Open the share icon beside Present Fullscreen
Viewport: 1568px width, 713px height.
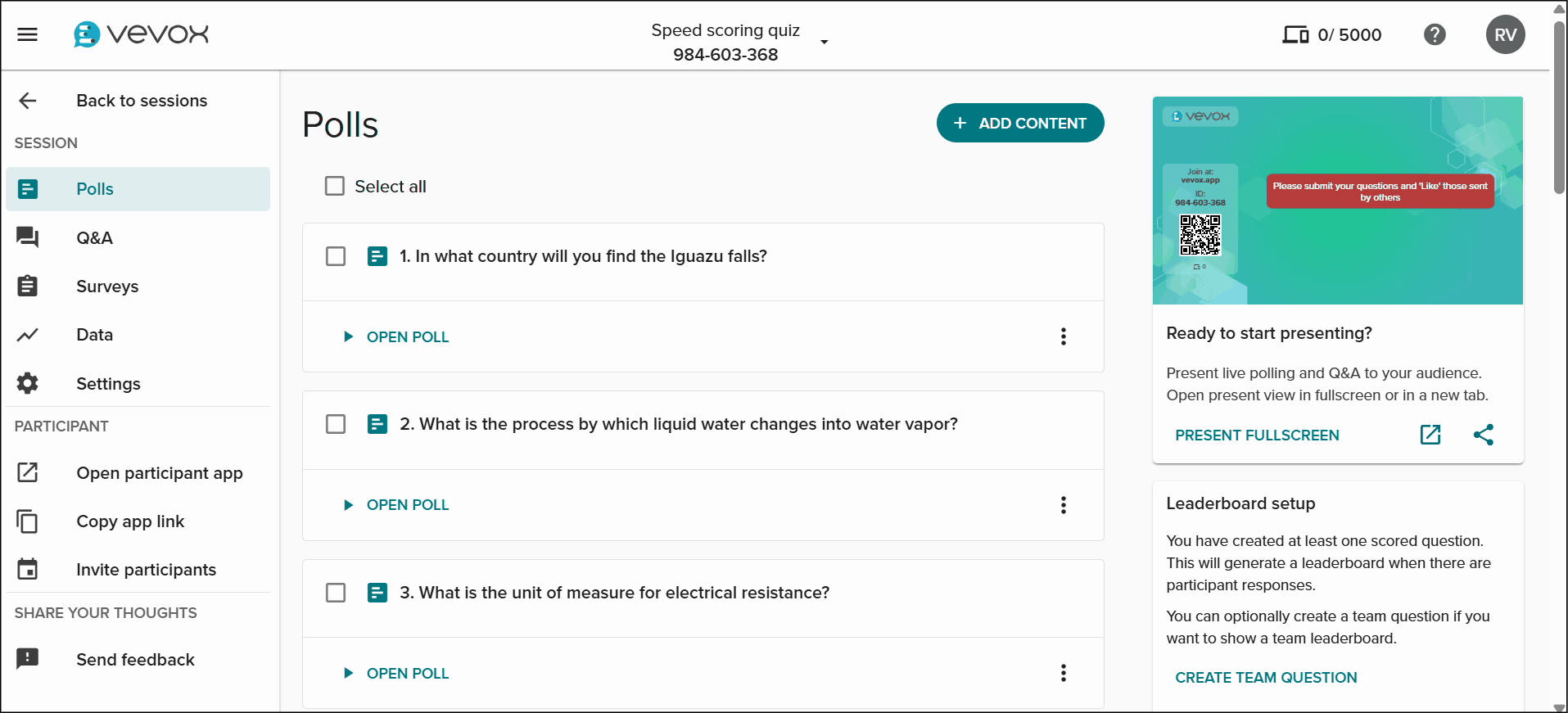click(x=1484, y=435)
